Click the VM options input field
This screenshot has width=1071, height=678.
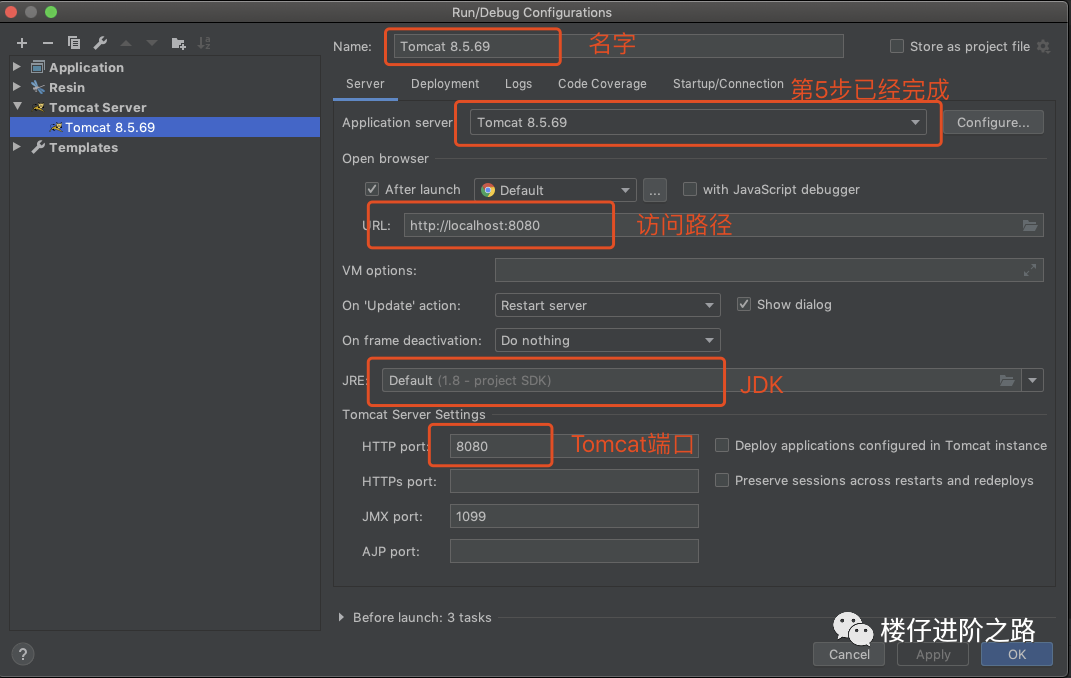click(769, 270)
